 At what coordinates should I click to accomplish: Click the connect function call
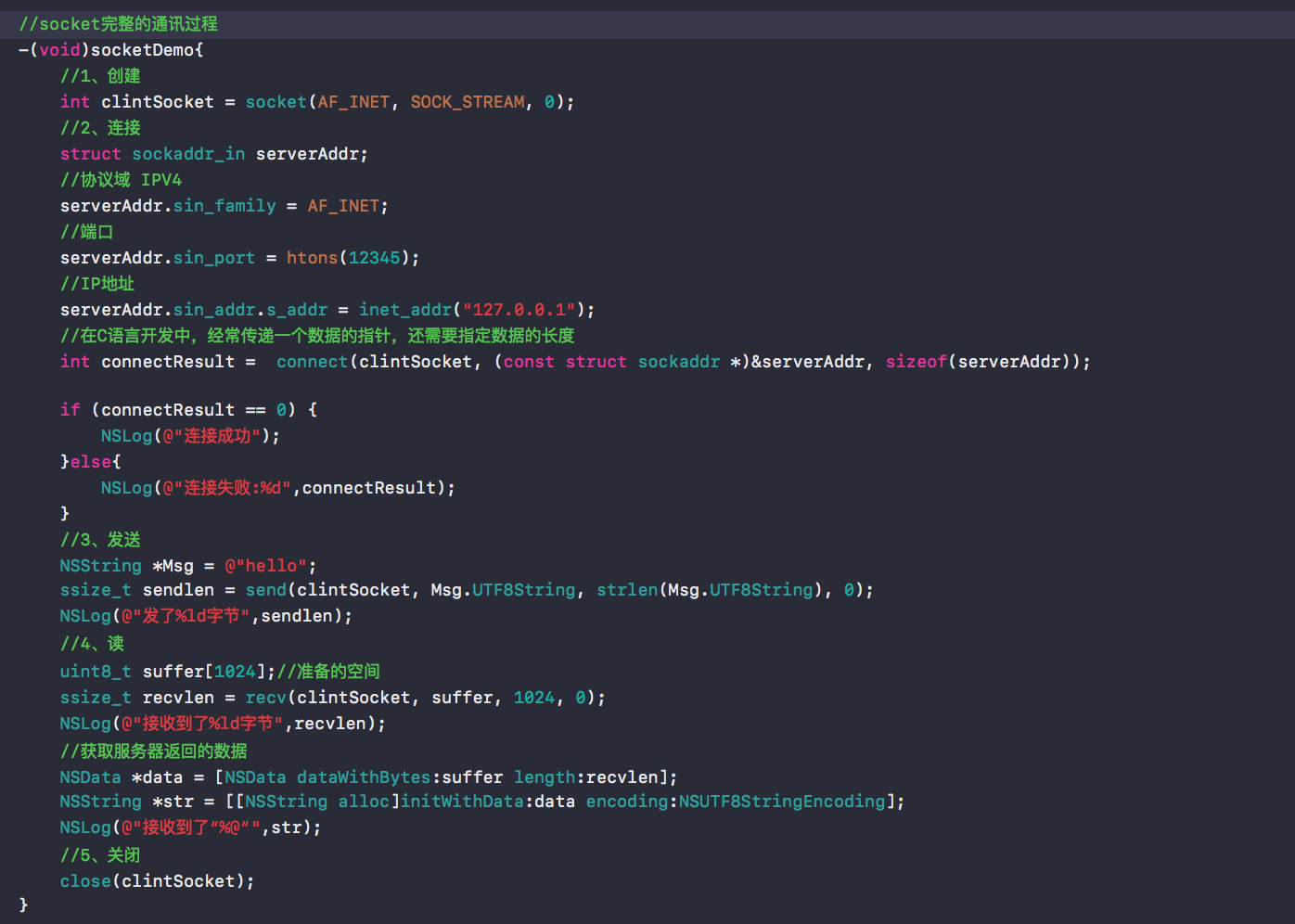(x=312, y=362)
